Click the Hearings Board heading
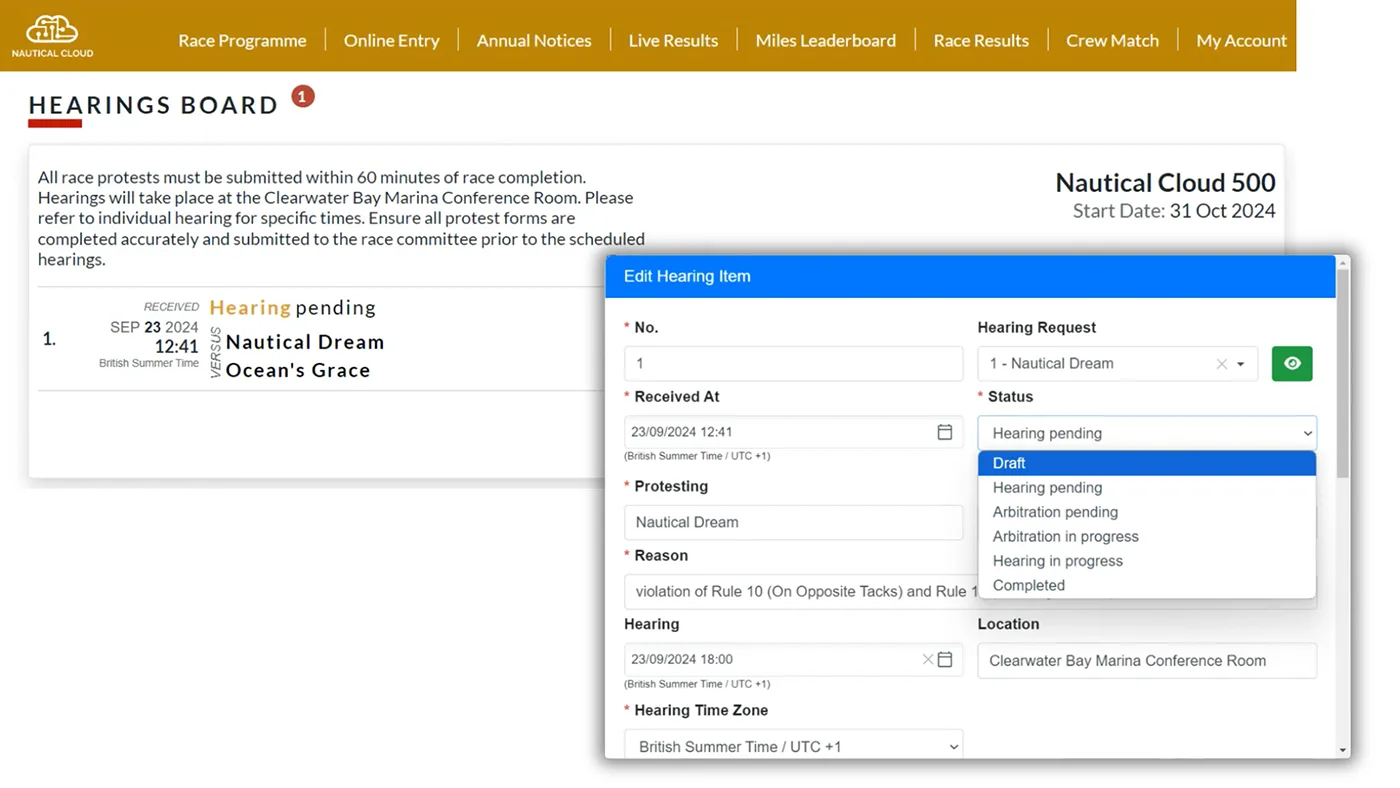 [154, 105]
